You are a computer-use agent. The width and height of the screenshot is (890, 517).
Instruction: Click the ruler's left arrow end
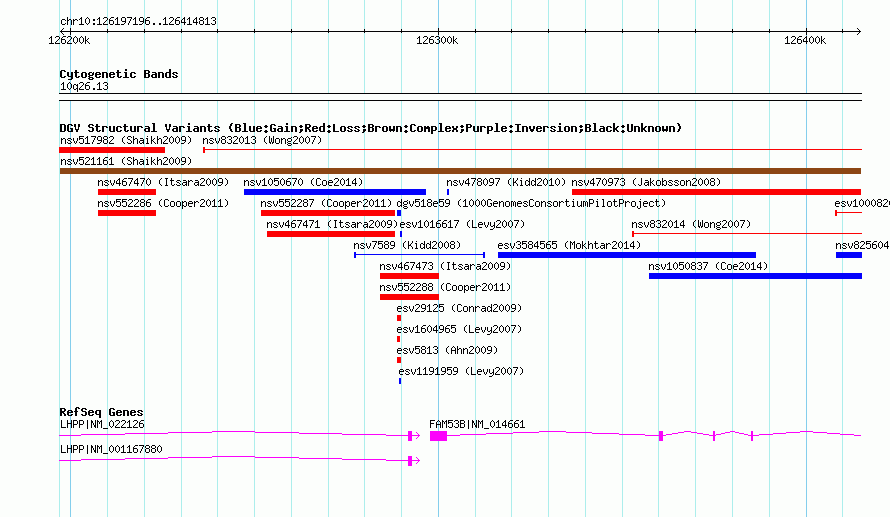(63, 31)
